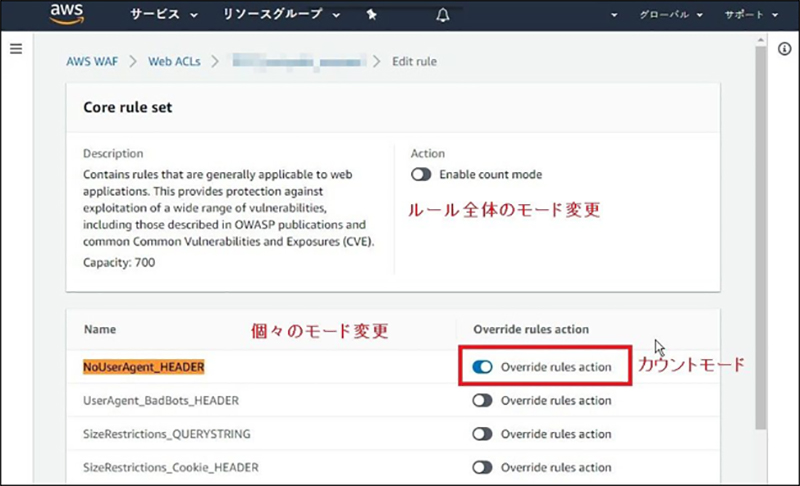Click the Edit rule breadcrumb text

coord(414,62)
